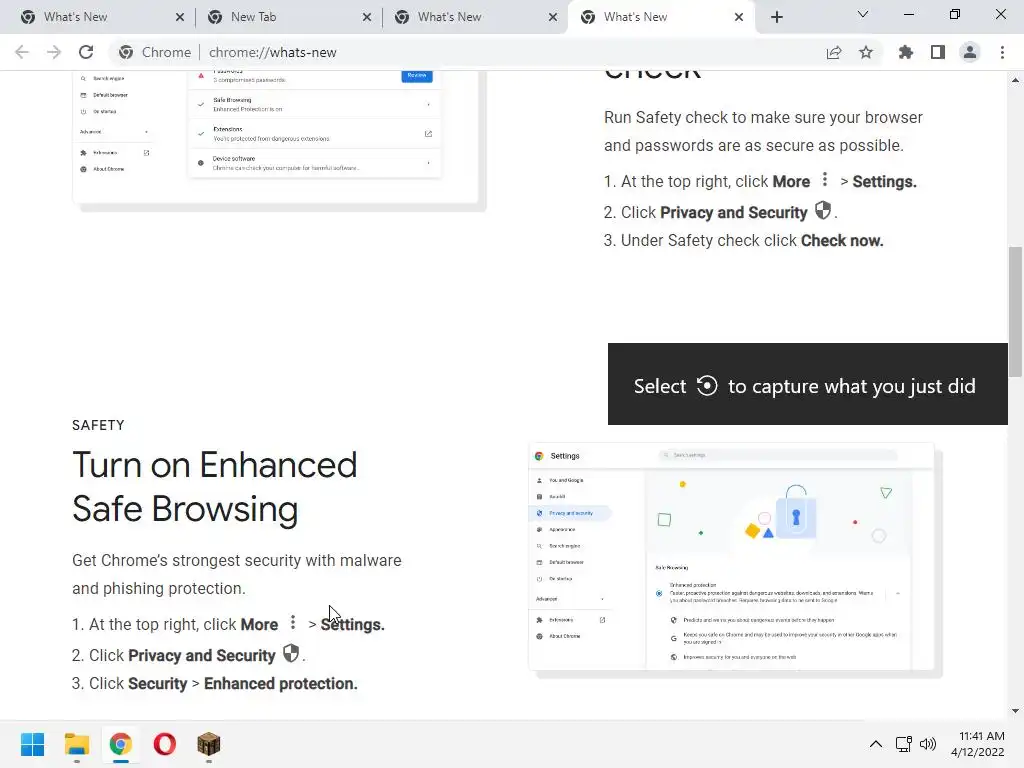Close the active What's New tab

pyautogui.click(x=739, y=17)
